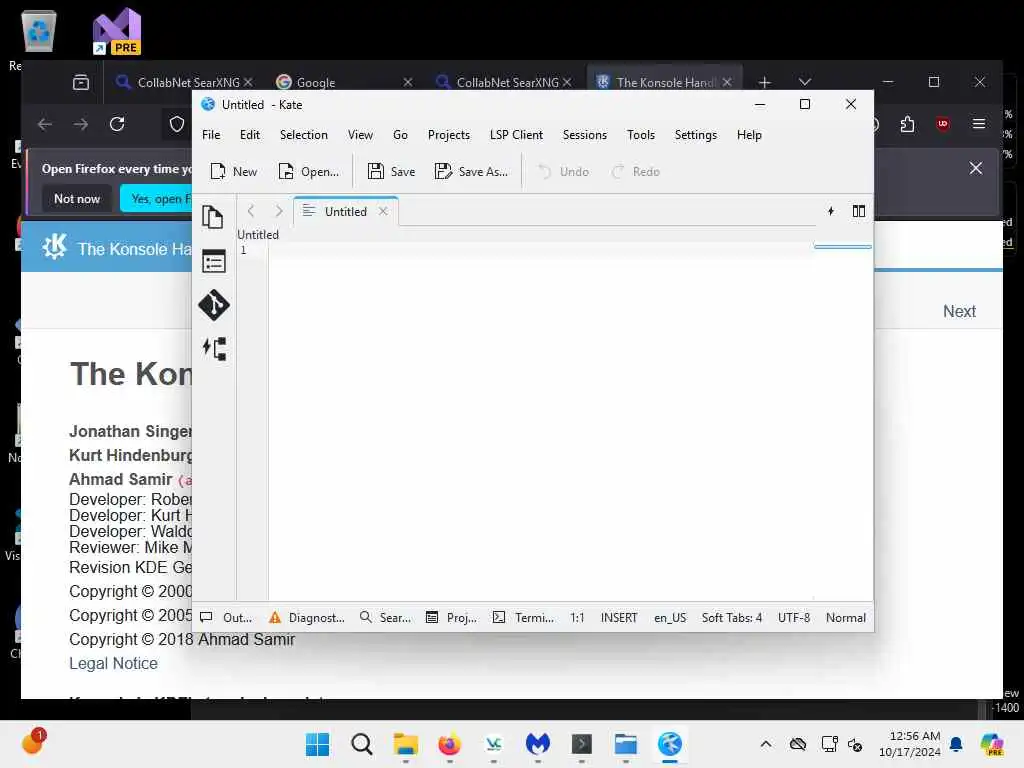Click the Save As... toolbar button
1024x768 pixels.
(471, 172)
